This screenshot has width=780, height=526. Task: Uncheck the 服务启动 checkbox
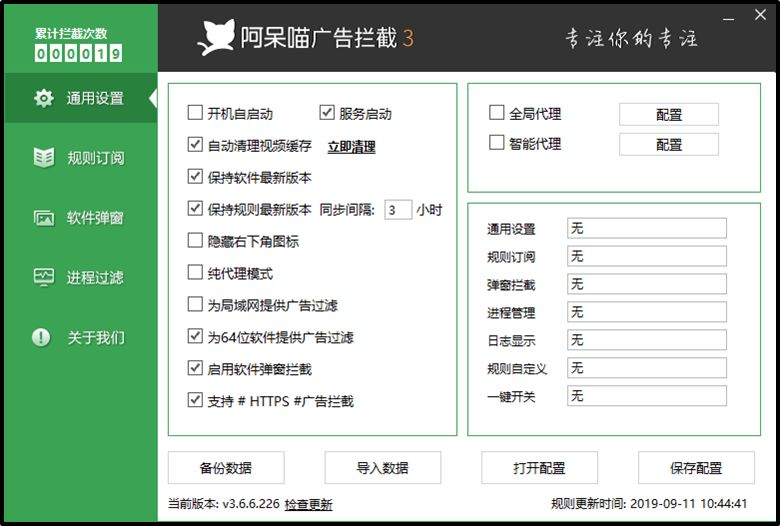pyautogui.click(x=327, y=112)
